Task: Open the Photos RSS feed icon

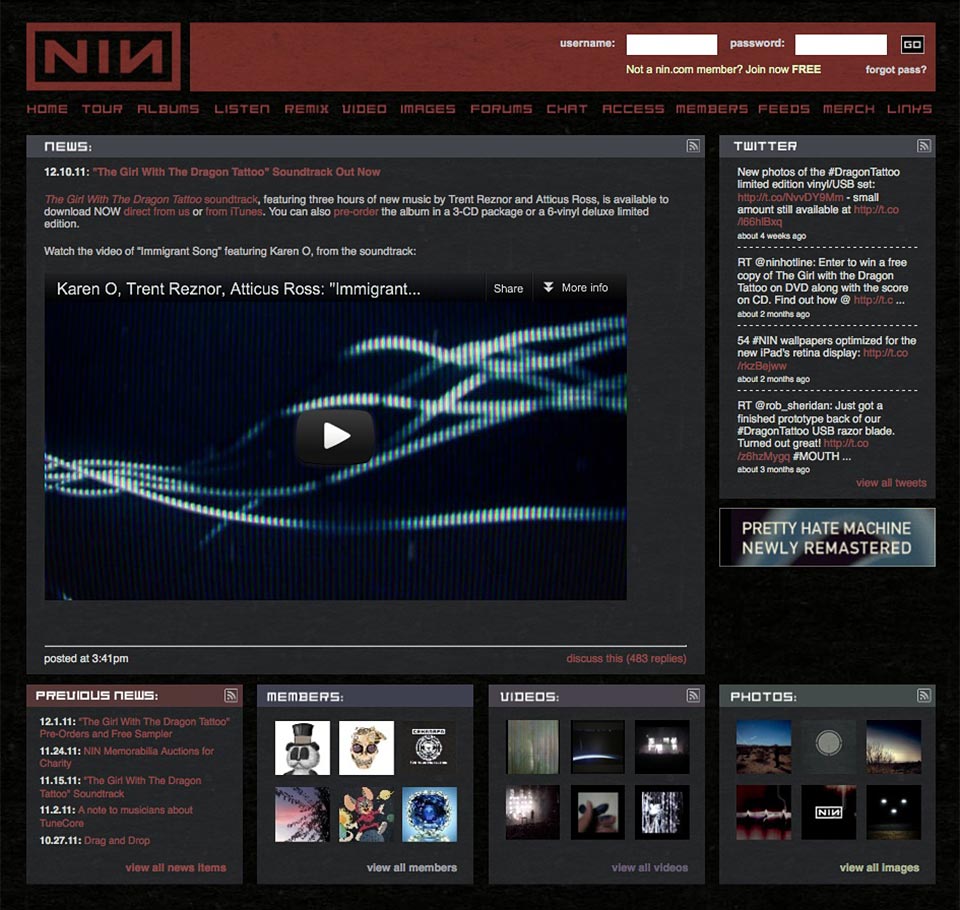Action: [923, 695]
